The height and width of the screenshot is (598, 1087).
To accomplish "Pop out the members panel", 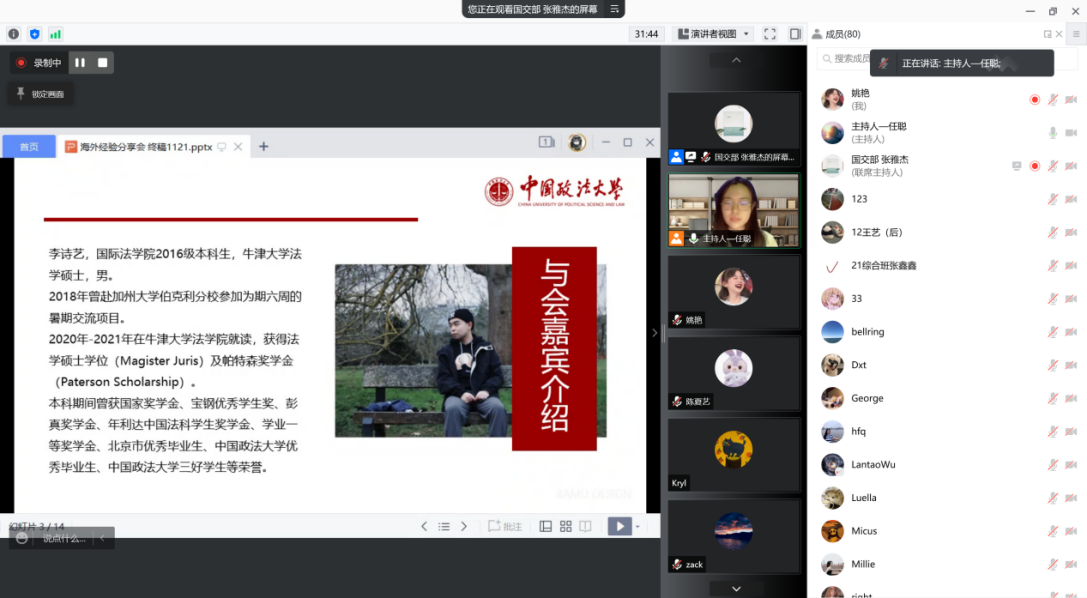I will point(1047,34).
